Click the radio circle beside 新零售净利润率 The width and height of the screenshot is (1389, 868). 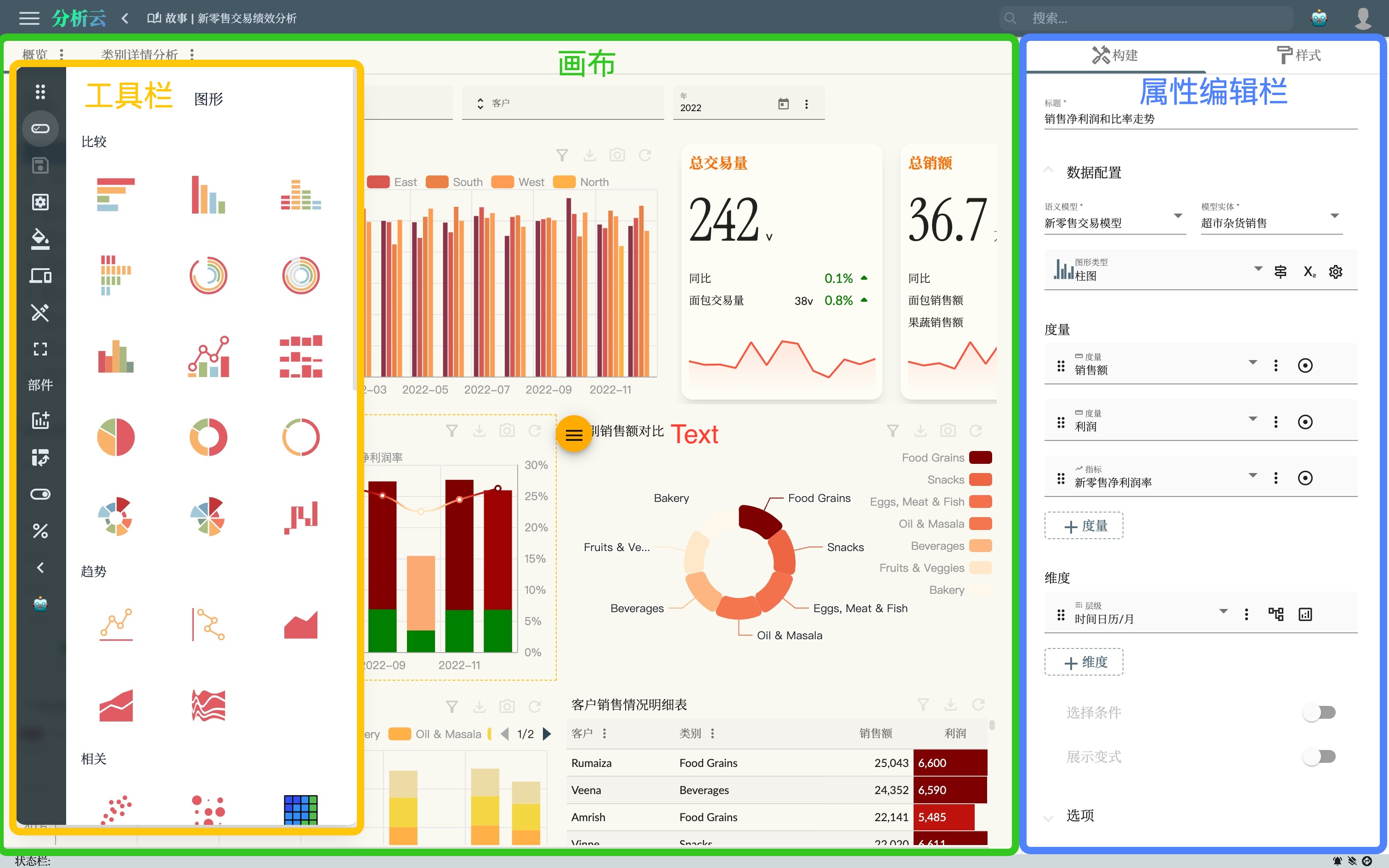(1305, 478)
